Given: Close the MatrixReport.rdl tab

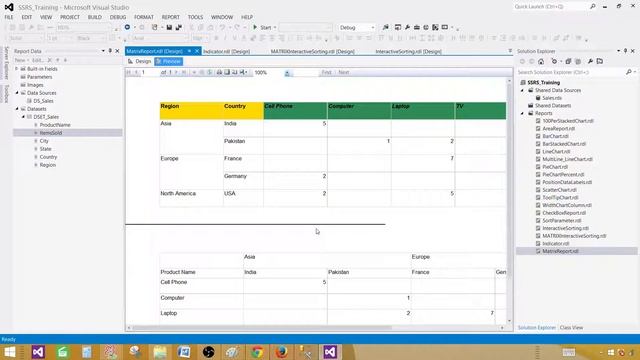Looking at the screenshot, I should point(197,51).
